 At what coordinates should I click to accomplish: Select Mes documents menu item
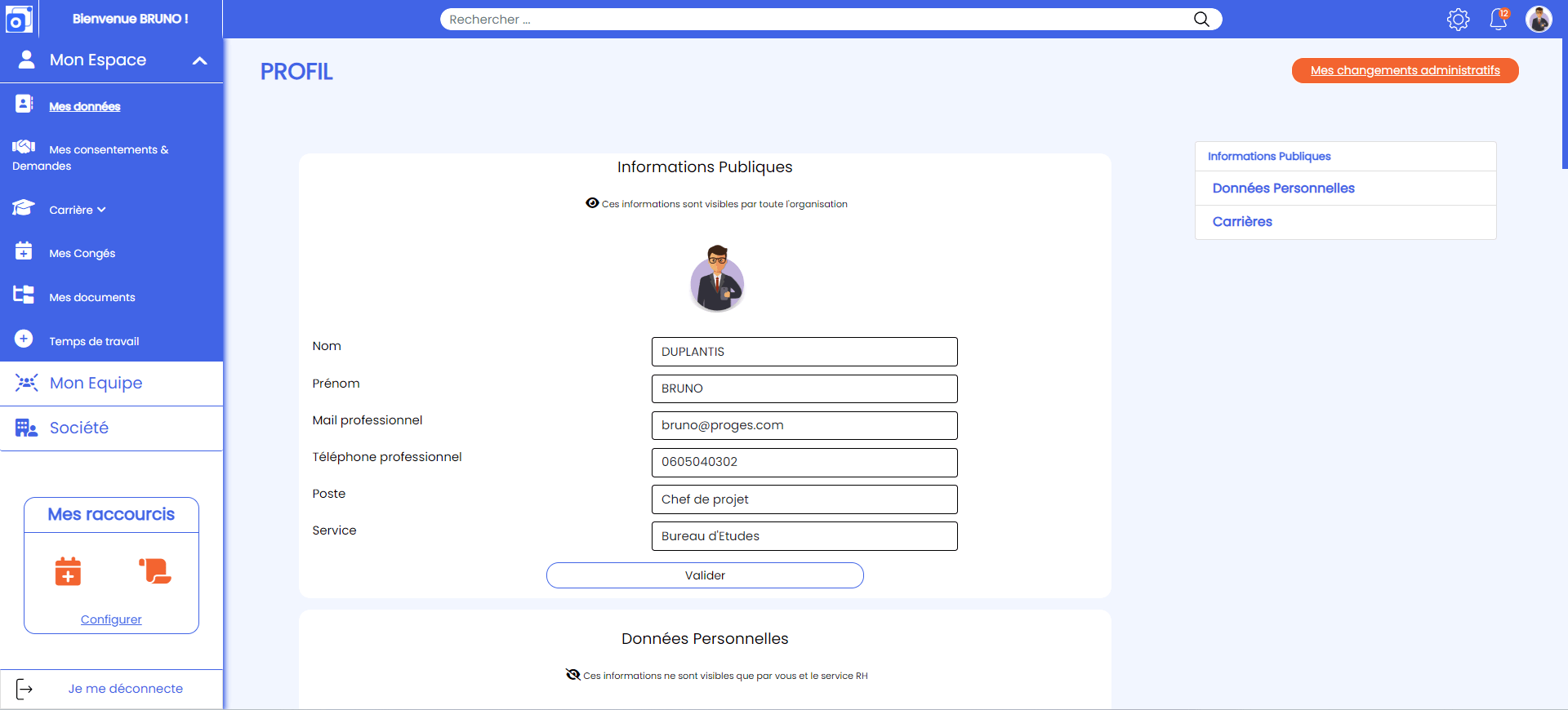[91, 297]
